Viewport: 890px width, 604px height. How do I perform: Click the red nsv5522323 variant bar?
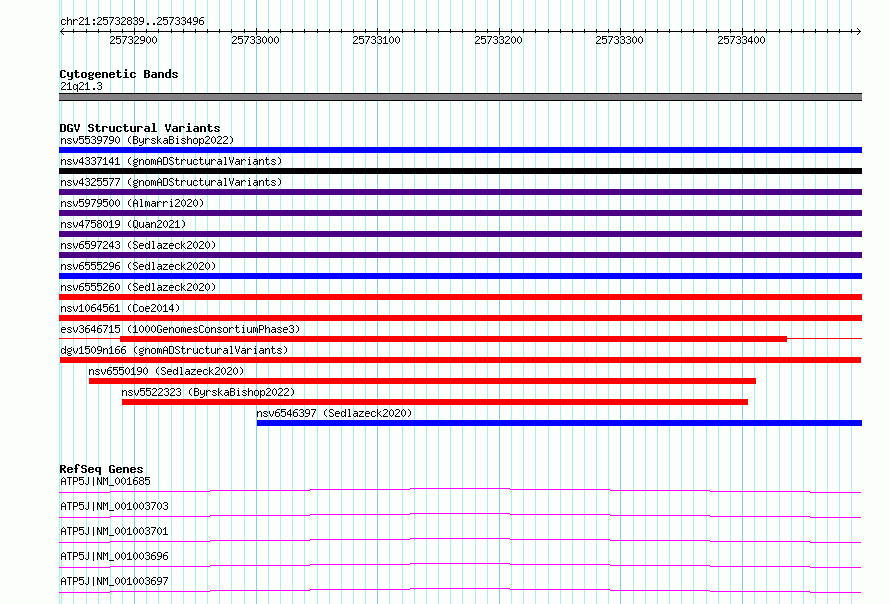coord(435,402)
